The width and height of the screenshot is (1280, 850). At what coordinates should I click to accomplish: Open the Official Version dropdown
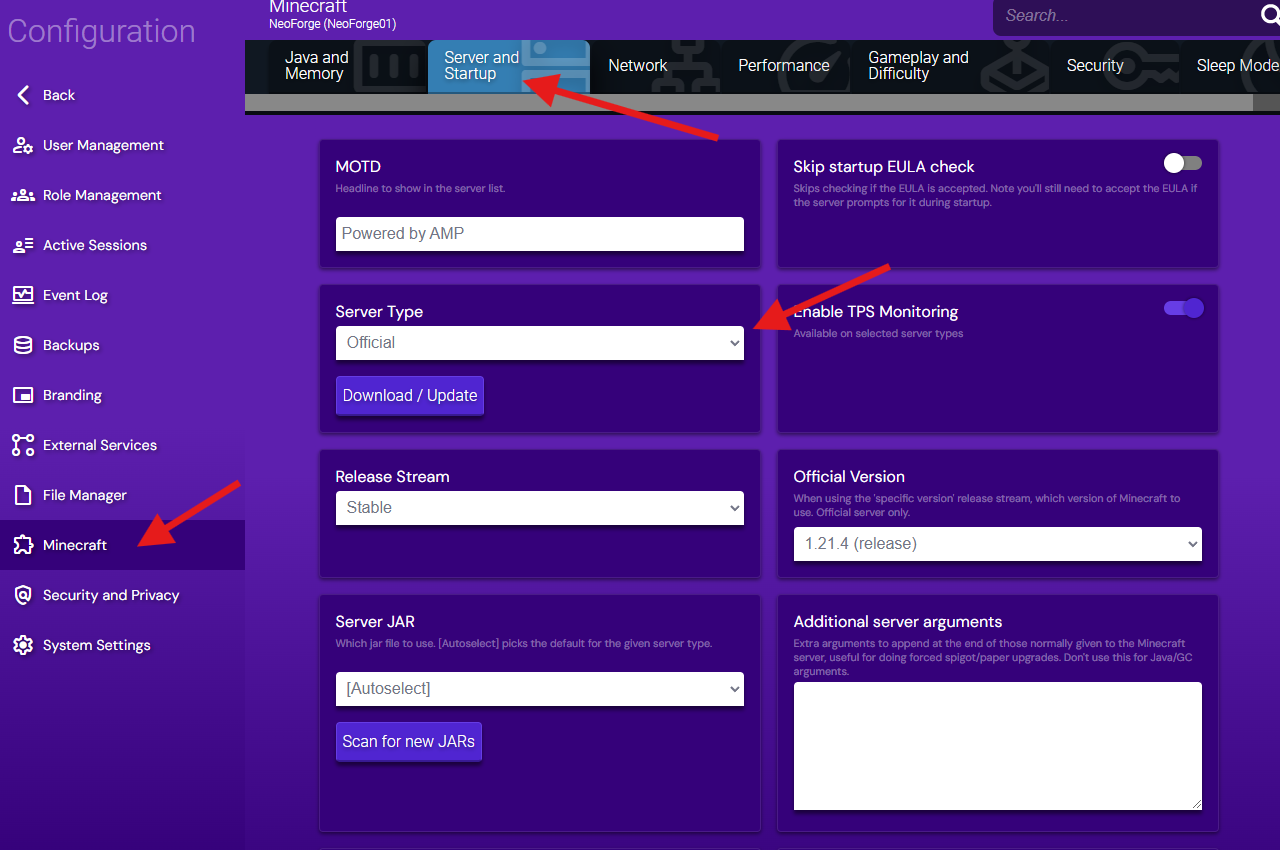coord(997,544)
